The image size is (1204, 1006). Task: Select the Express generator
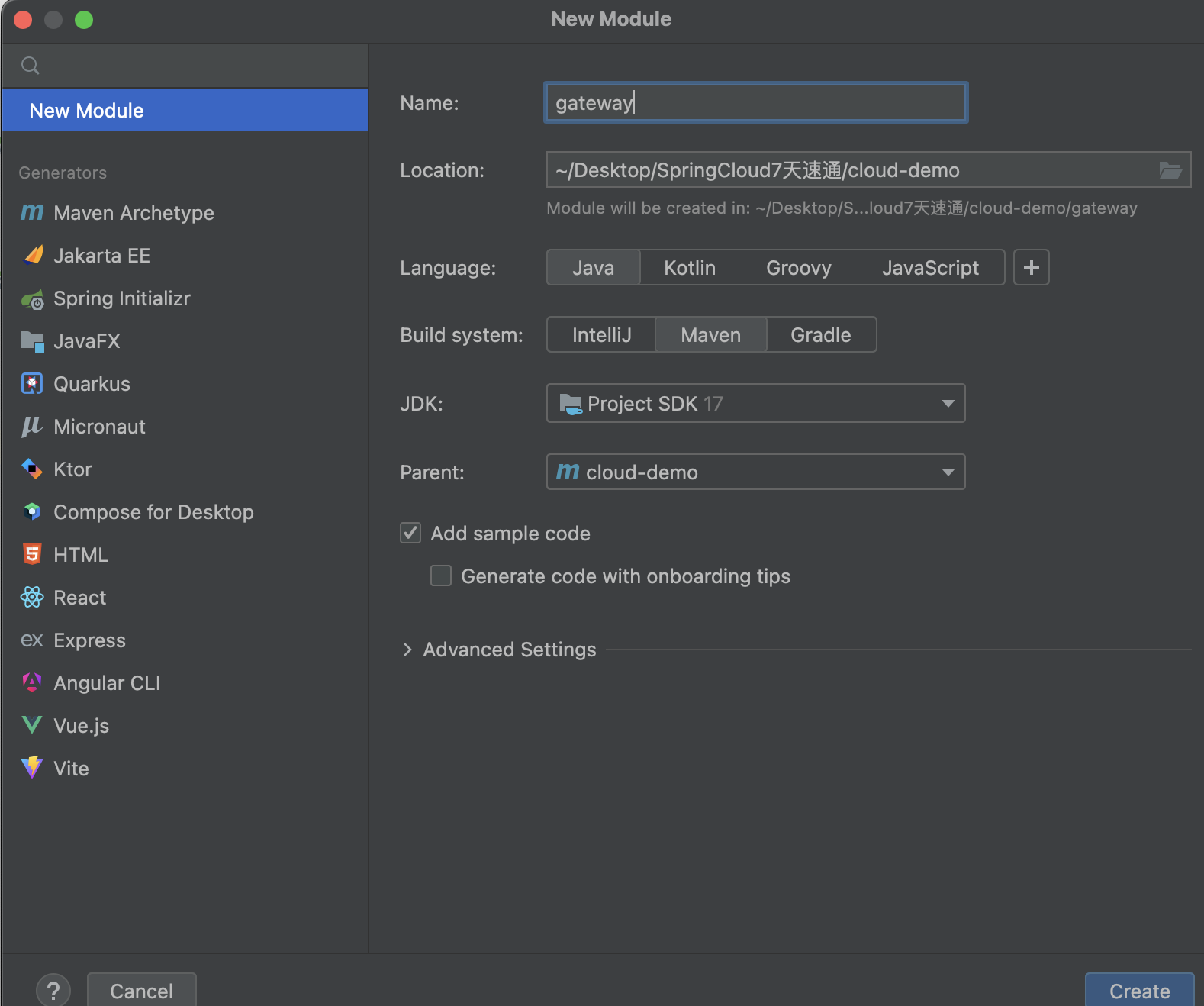tap(185, 640)
